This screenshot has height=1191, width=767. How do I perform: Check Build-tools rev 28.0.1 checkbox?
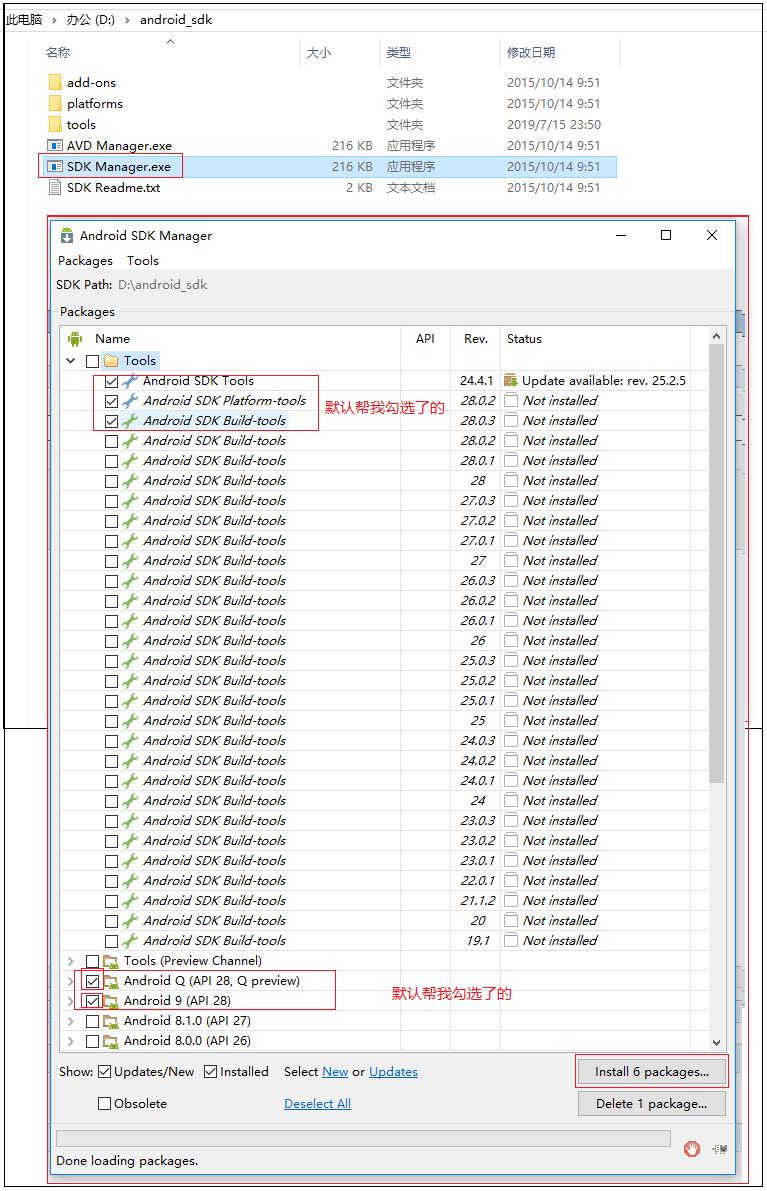(x=112, y=461)
